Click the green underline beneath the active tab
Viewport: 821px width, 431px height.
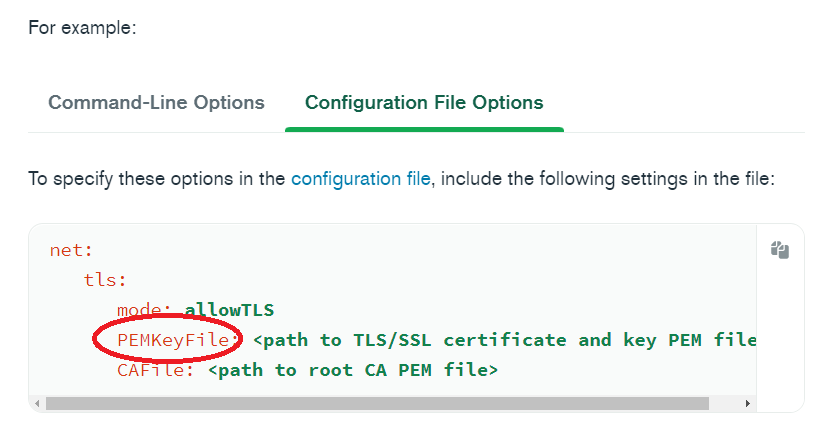pyautogui.click(x=424, y=129)
